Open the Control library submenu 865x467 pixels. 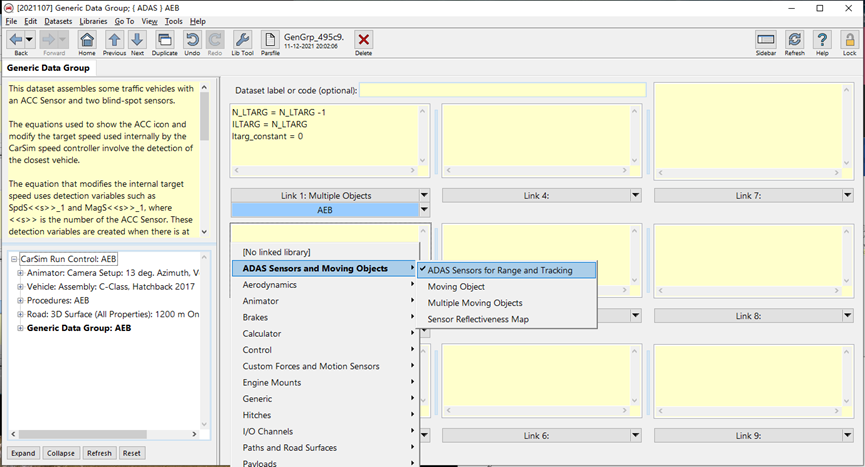[x=325, y=350]
